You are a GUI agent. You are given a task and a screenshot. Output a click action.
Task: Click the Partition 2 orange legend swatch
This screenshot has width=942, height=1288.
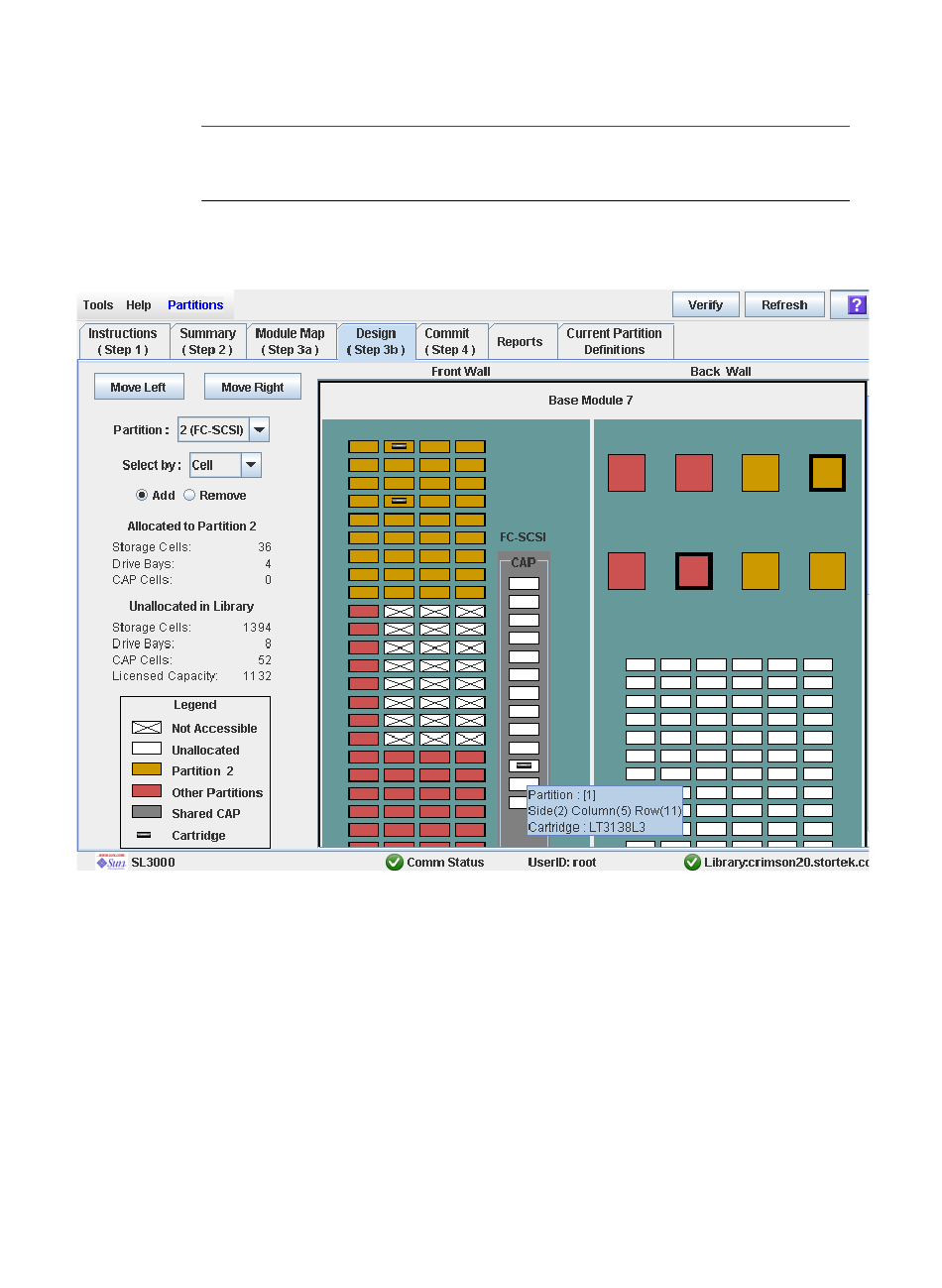click(x=147, y=770)
